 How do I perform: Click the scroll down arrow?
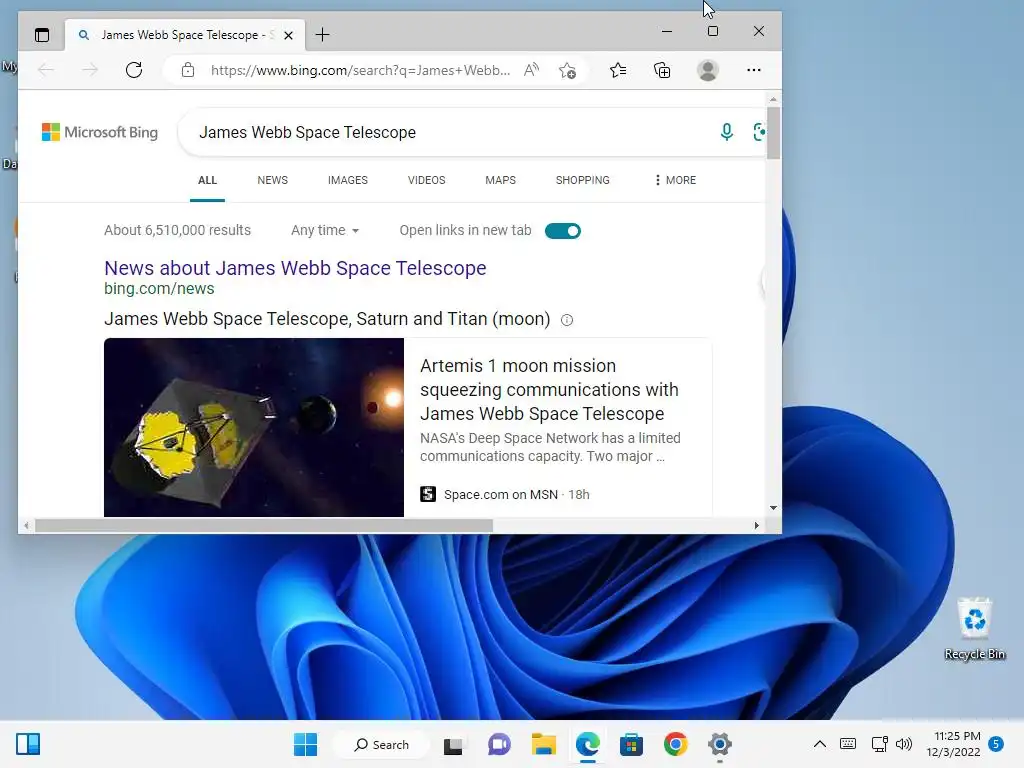773,507
